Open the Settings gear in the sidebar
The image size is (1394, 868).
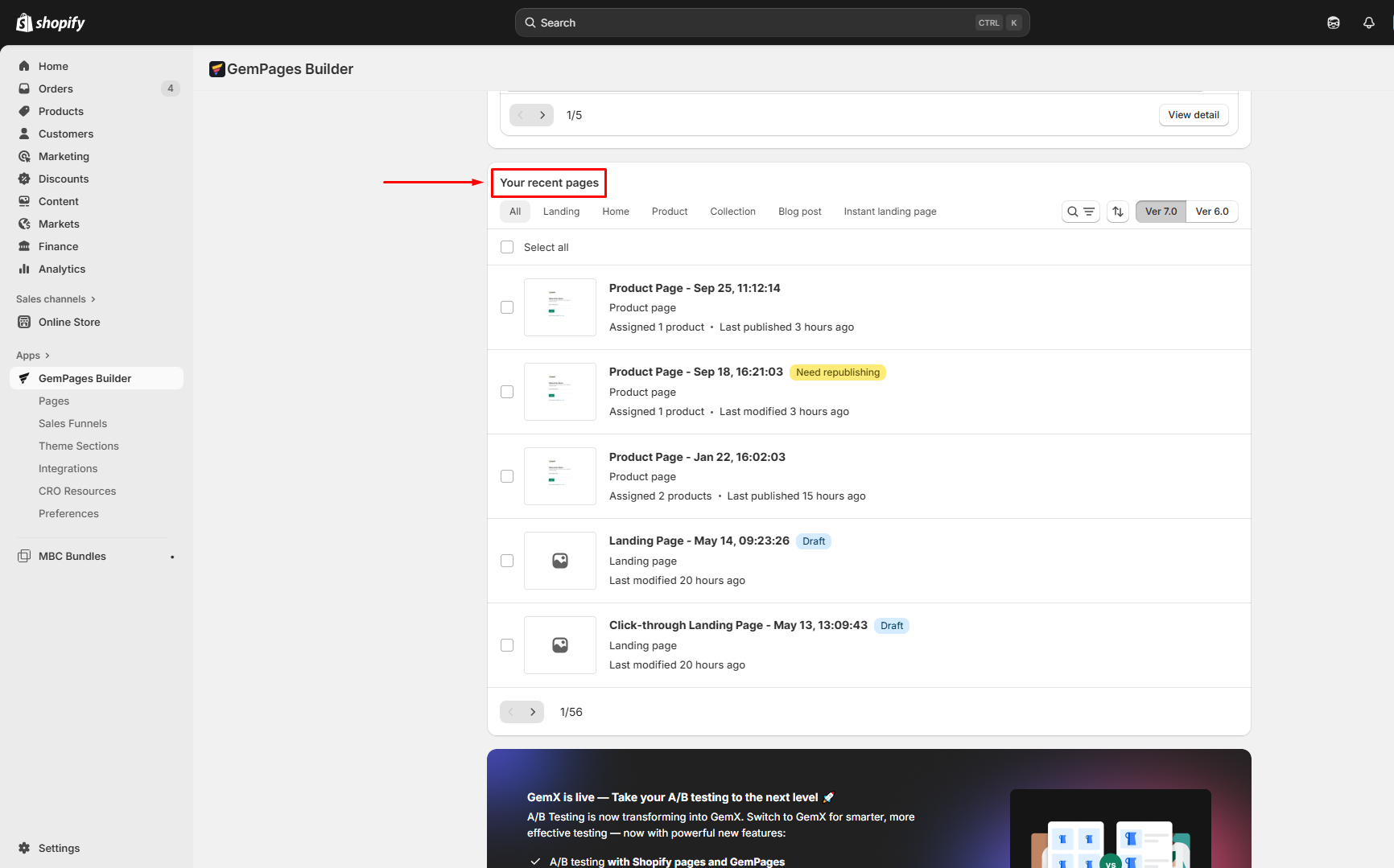pos(24,848)
